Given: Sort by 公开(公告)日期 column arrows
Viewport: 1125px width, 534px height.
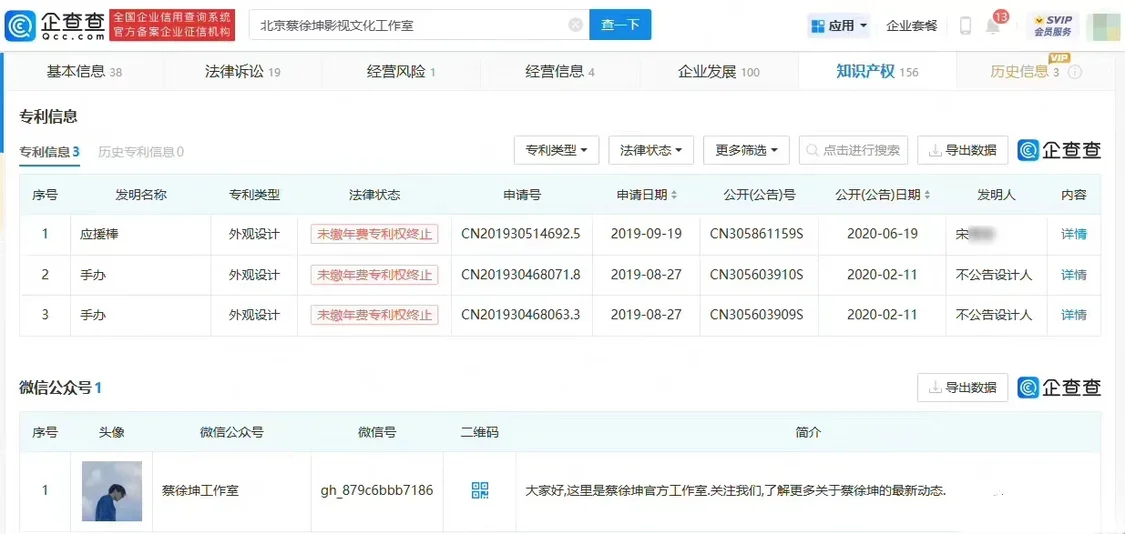Looking at the screenshot, I should [x=927, y=195].
